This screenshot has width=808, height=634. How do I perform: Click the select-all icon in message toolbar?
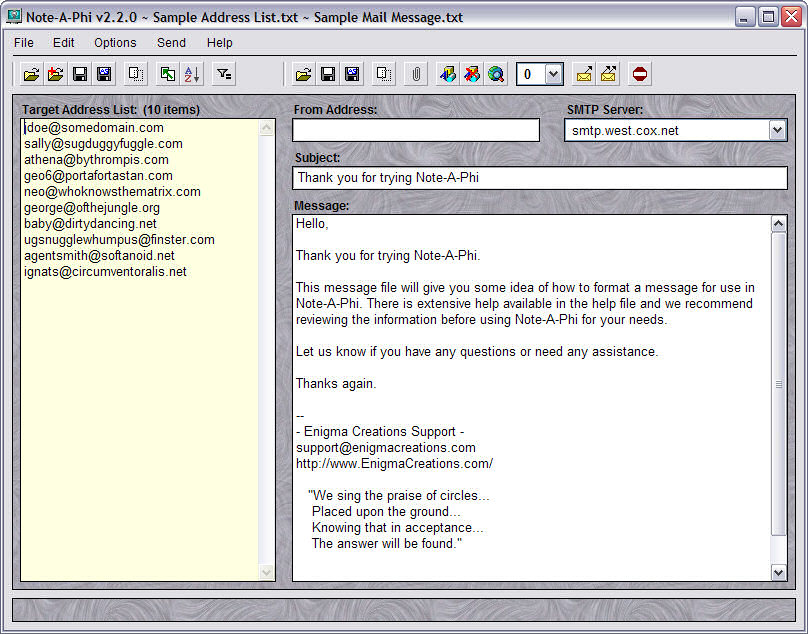click(384, 74)
